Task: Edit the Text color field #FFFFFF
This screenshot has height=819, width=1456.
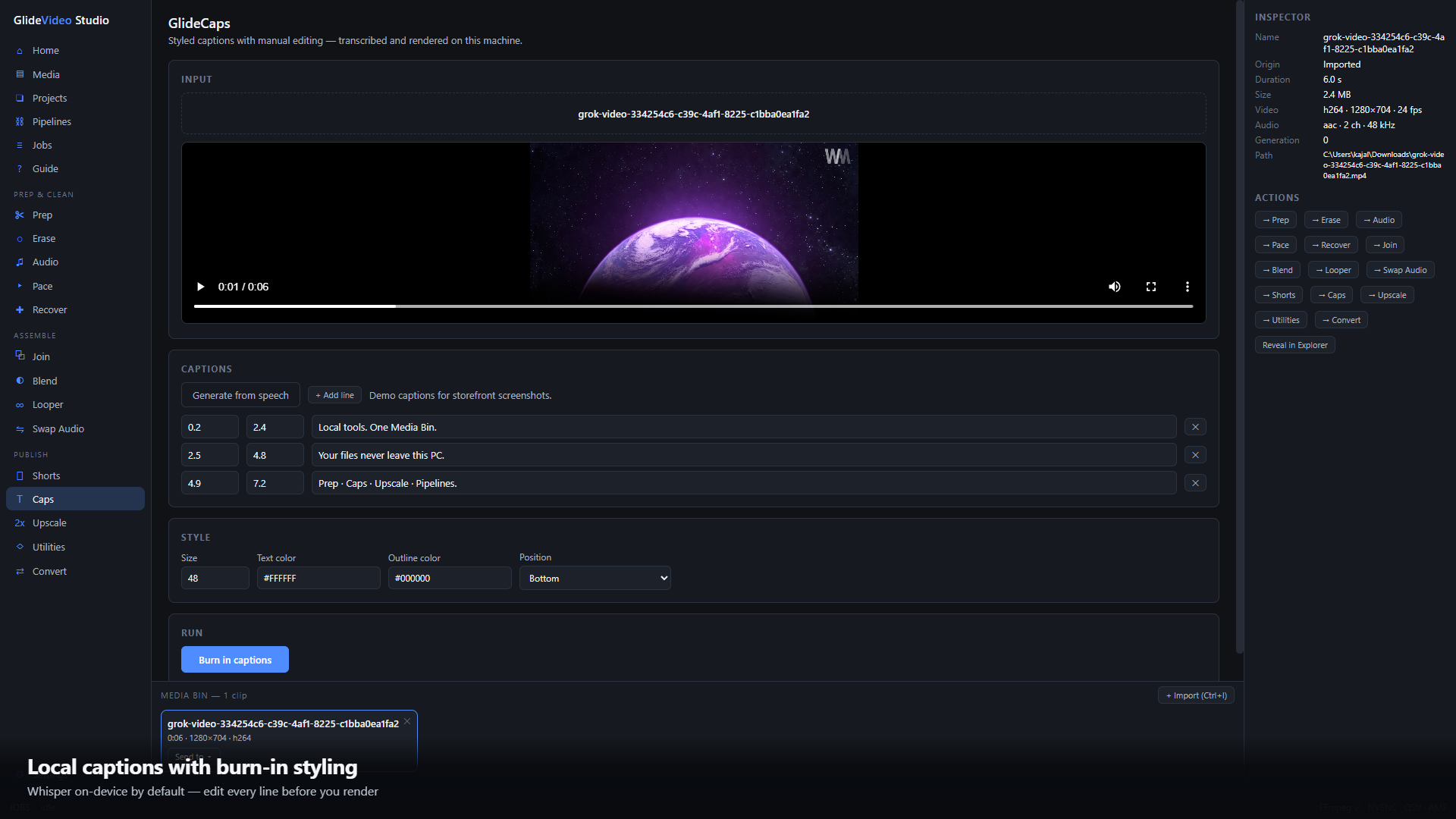Action: (318, 578)
